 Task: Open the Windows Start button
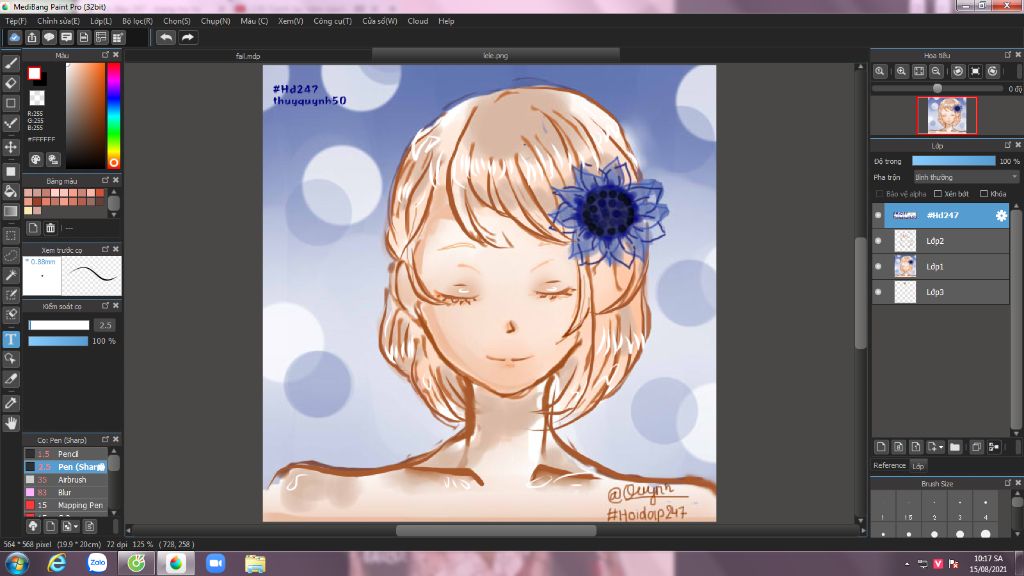tap(16, 563)
